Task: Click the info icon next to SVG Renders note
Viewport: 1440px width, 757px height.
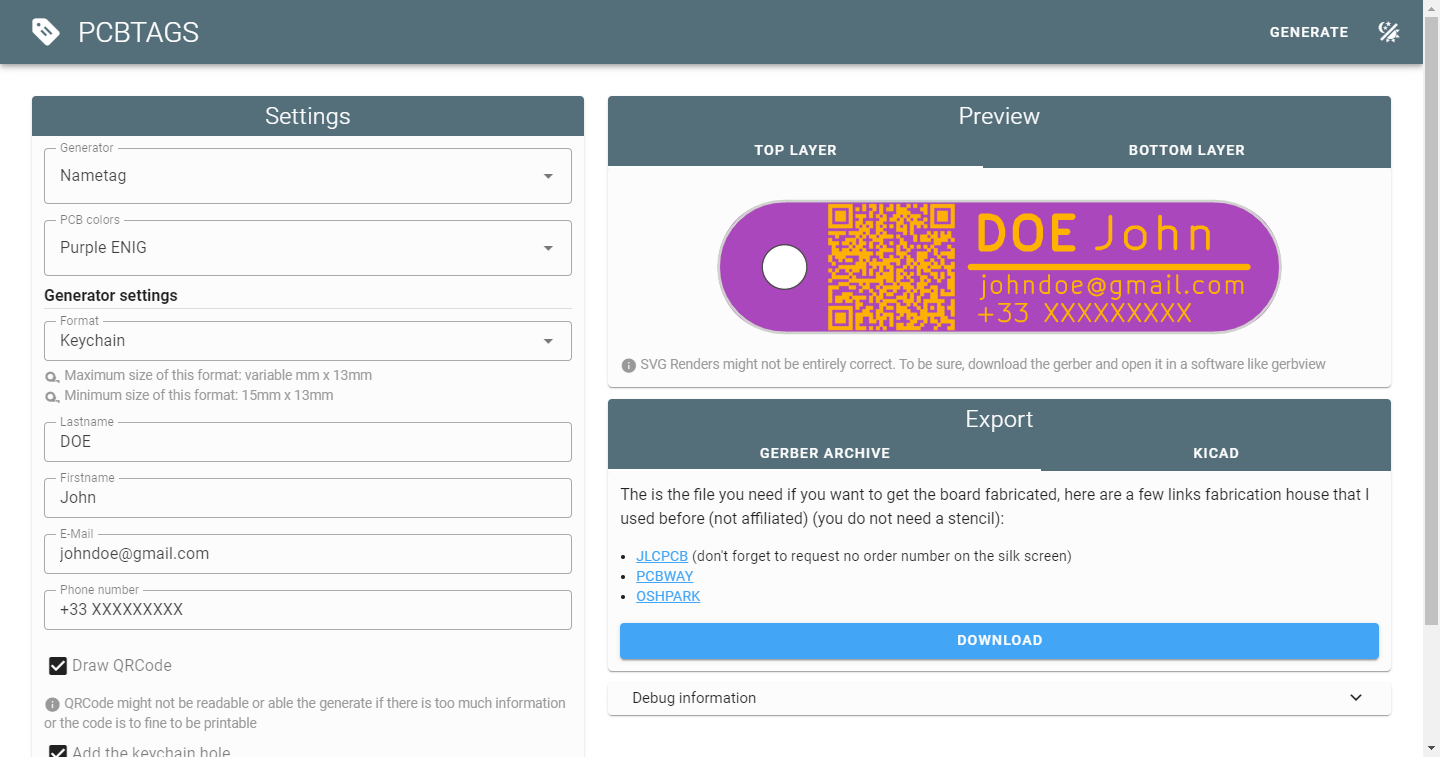Action: point(628,365)
